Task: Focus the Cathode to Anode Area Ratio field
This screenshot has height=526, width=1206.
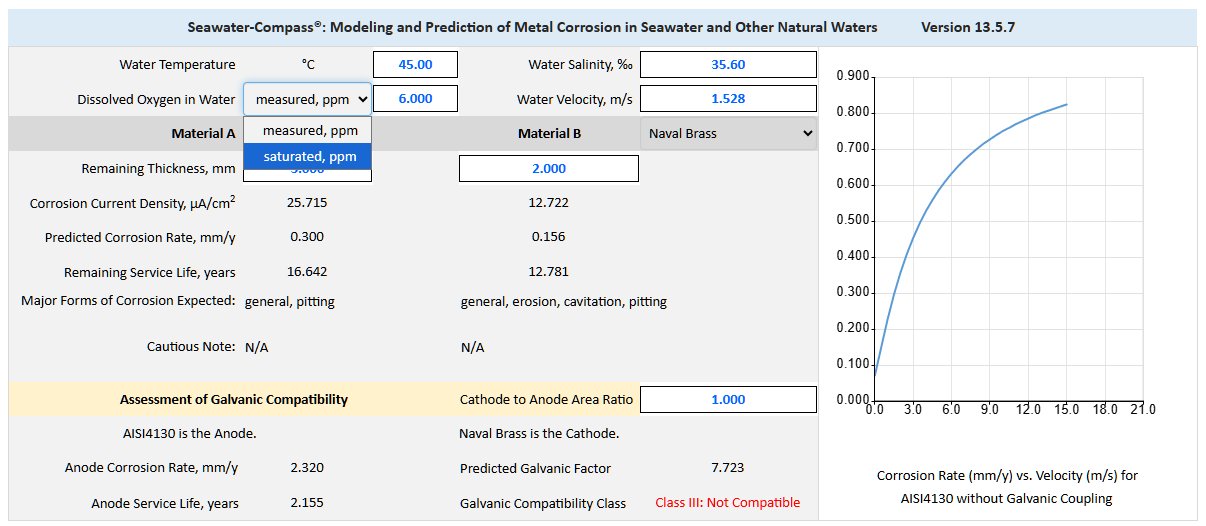Action: click(728, 400)
